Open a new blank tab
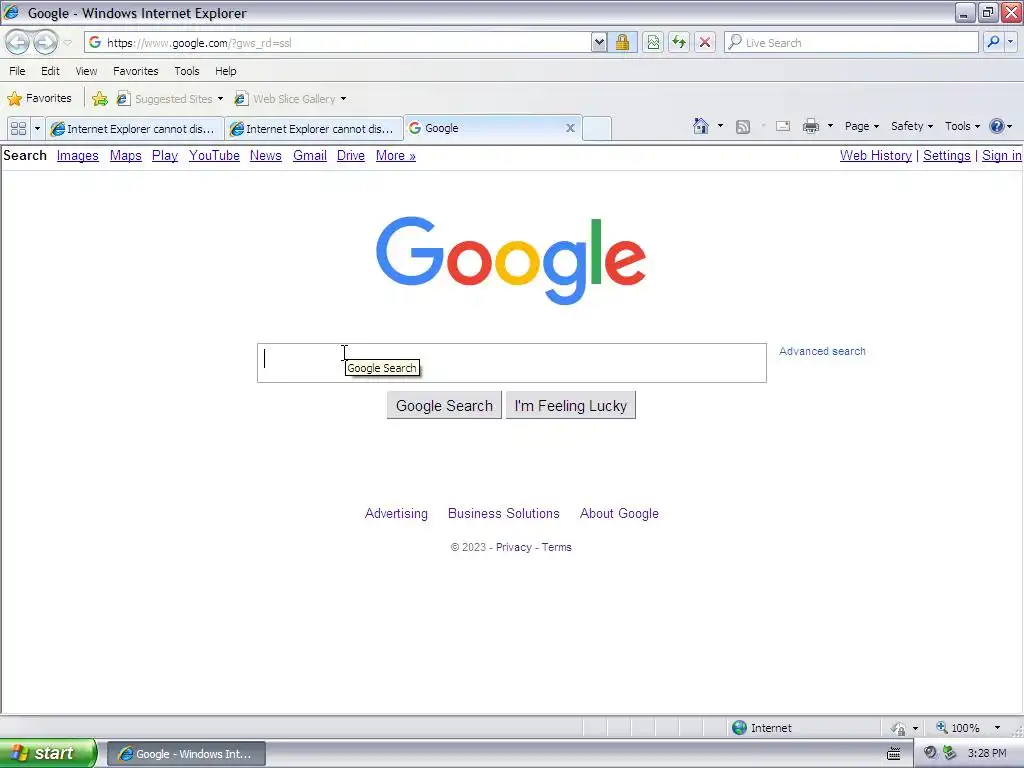The height and width of the screenshot is (768, 1024). (x=596, y=129)
